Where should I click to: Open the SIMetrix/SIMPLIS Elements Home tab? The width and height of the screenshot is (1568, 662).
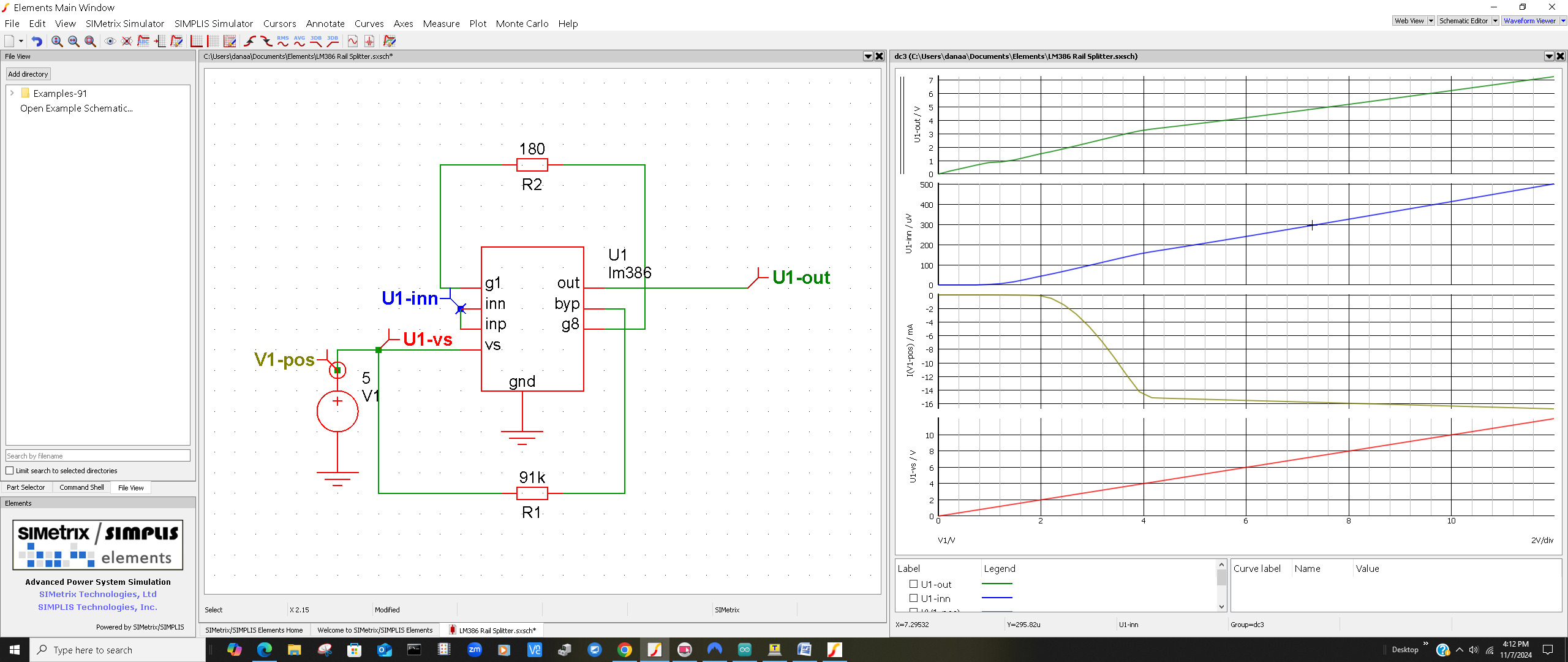(x=254, y=630)
